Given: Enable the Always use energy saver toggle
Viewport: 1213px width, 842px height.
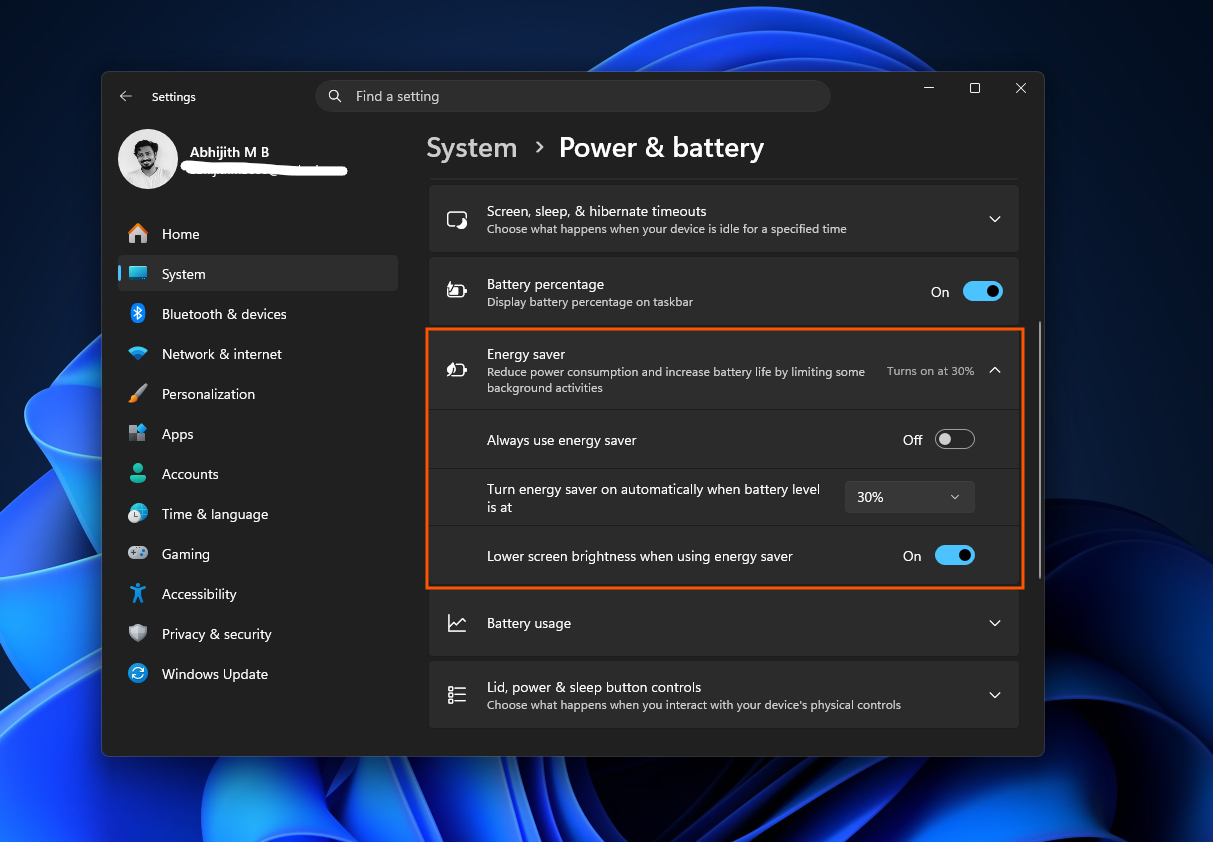Looking at the screenshot, I should tap(954, 440).
